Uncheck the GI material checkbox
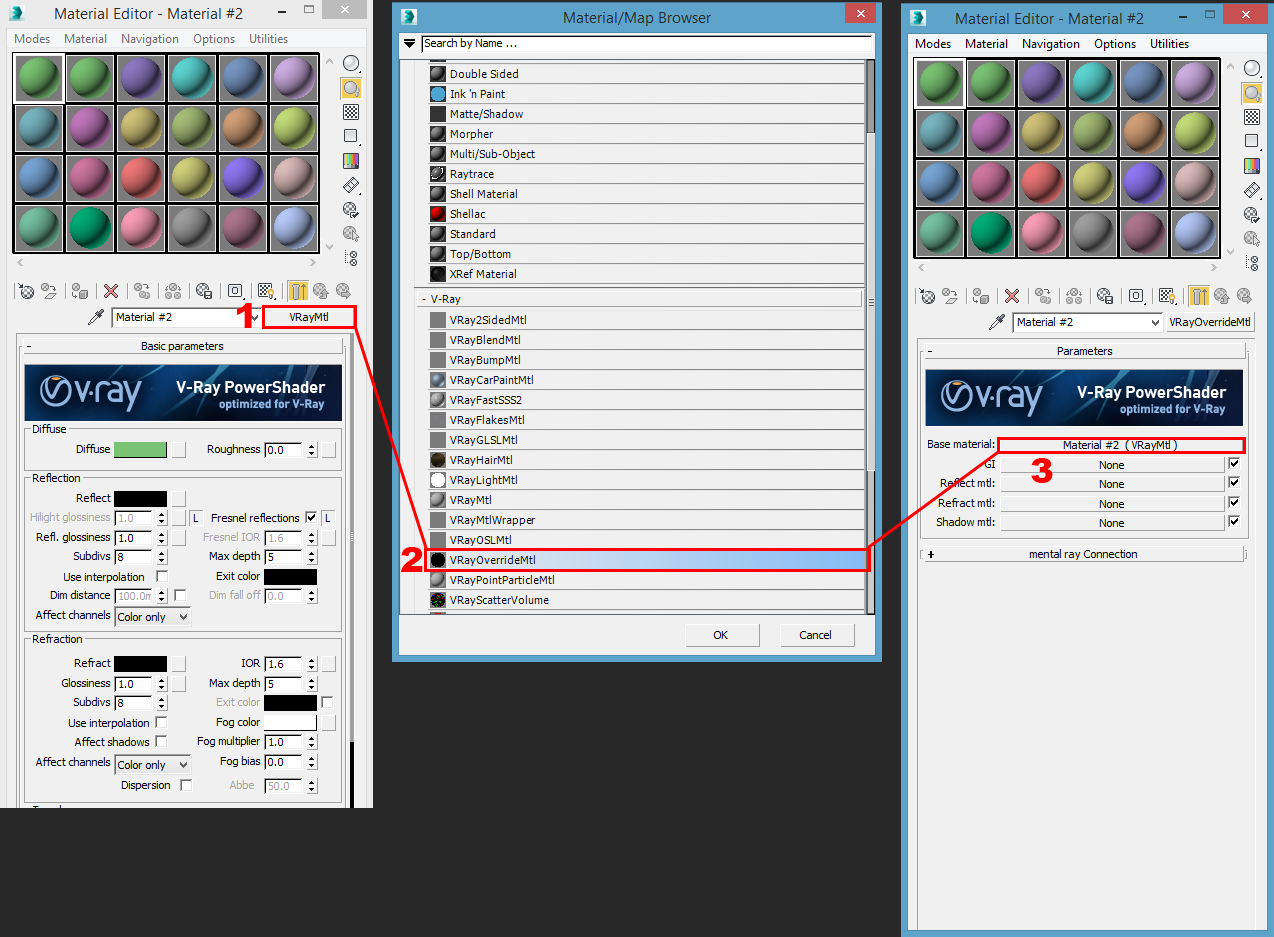 pos(1234,464)
